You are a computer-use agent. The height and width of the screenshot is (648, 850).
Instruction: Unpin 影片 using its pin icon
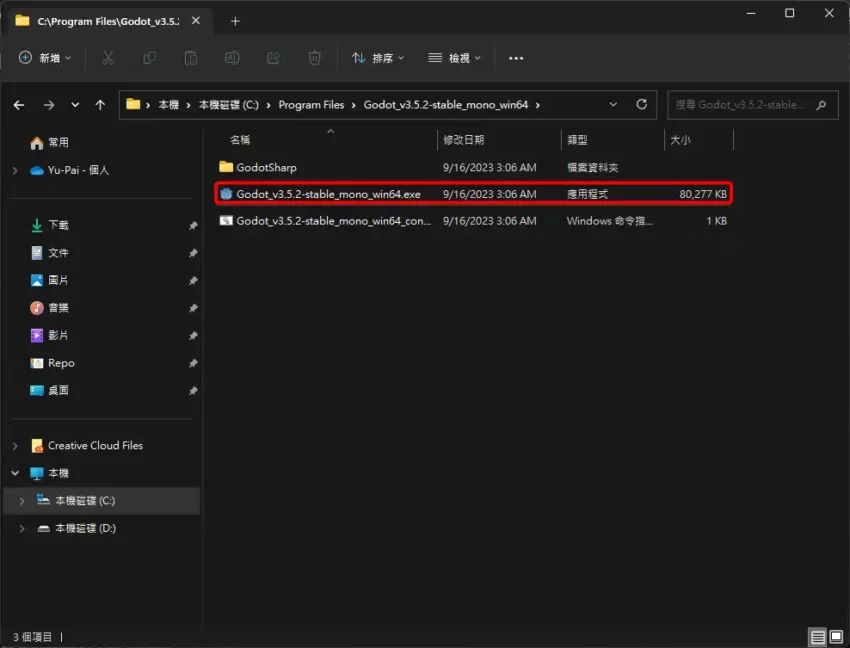tap(193, 336)
